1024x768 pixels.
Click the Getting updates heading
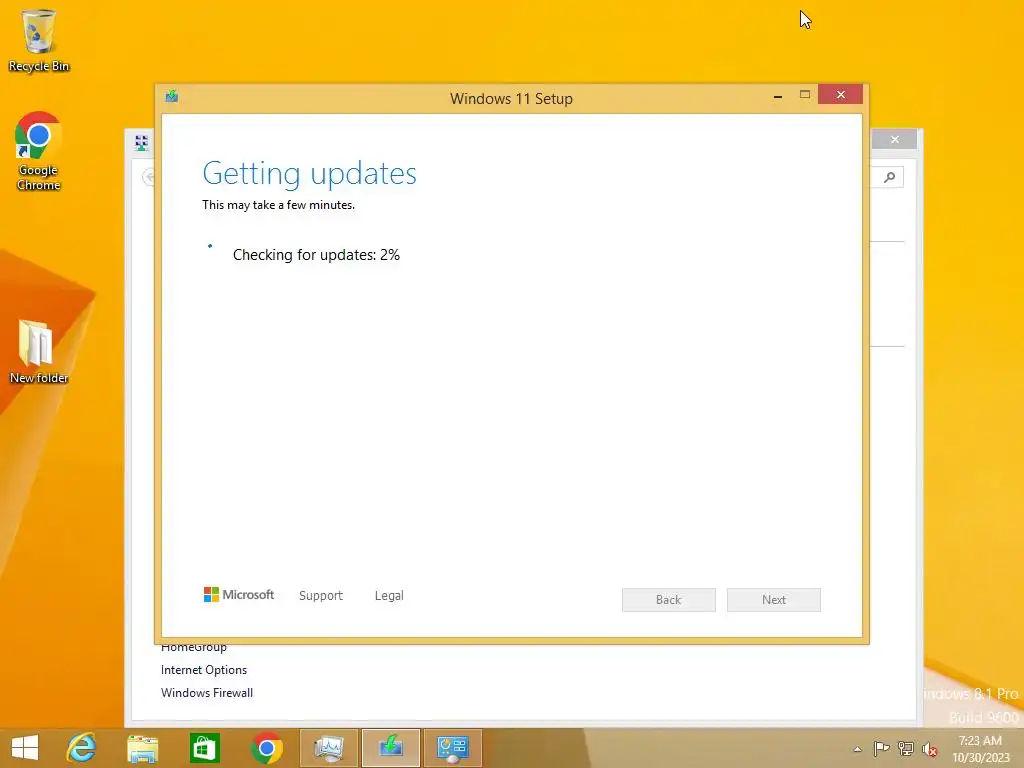click(310, 173)
